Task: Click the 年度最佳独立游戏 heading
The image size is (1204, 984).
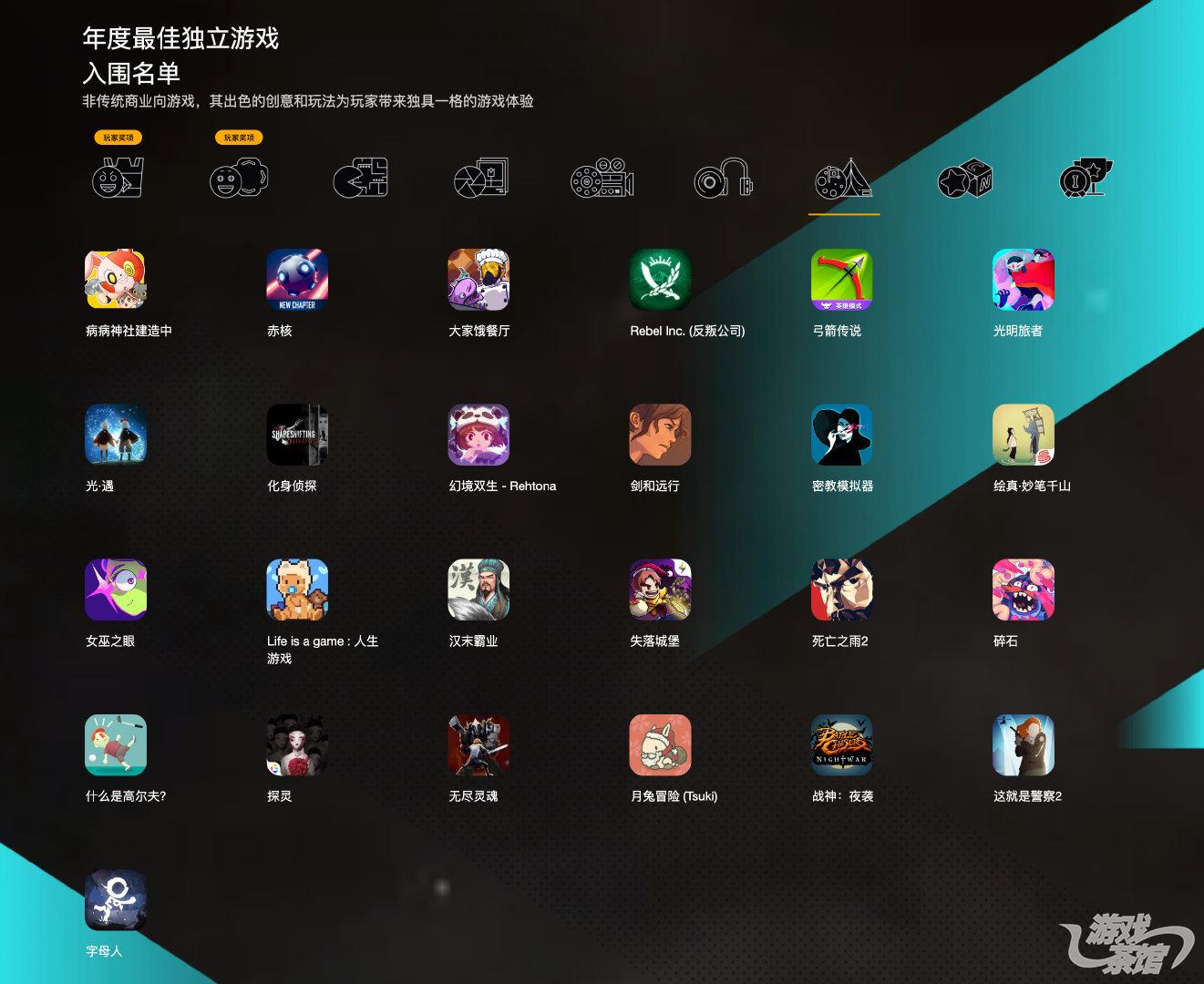Action: point(180,37)
